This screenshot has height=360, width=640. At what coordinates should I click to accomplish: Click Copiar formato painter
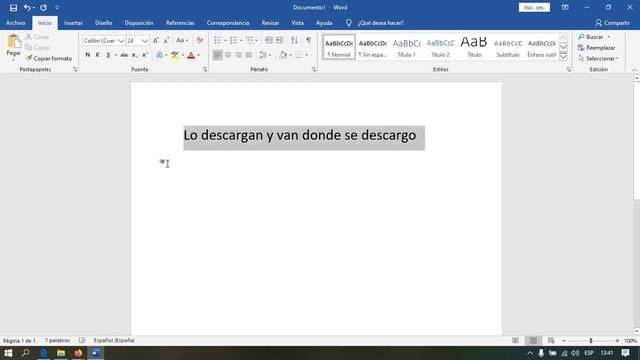click(x=49, y=58)
